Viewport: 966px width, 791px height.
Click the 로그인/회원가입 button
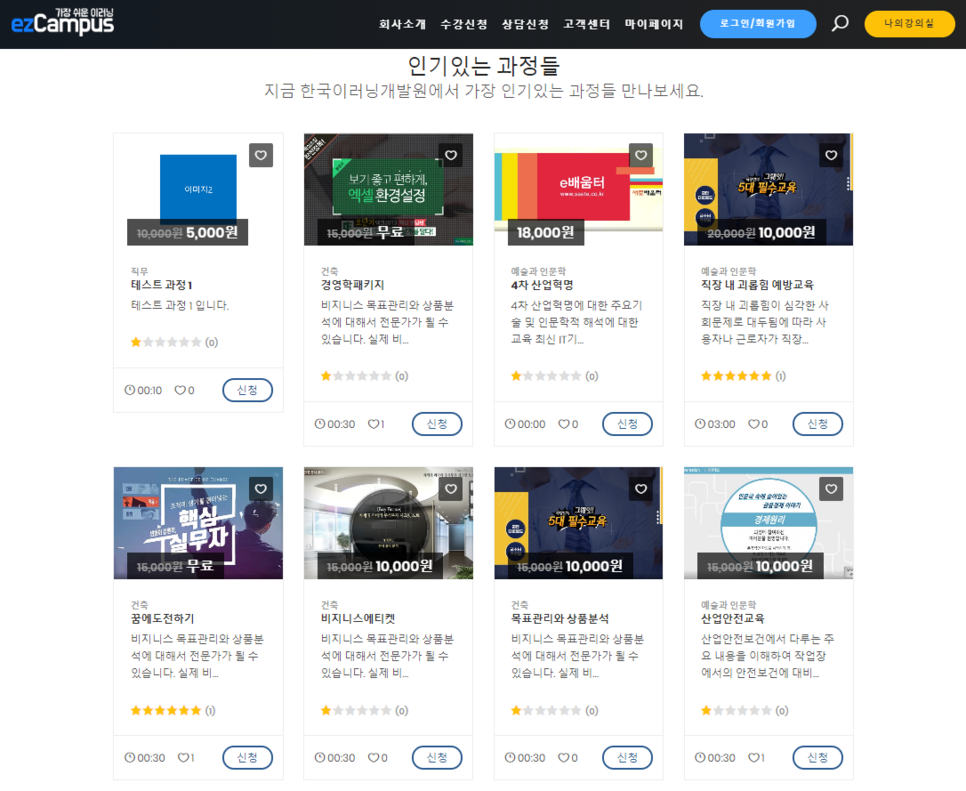click(x=758, y=24)
